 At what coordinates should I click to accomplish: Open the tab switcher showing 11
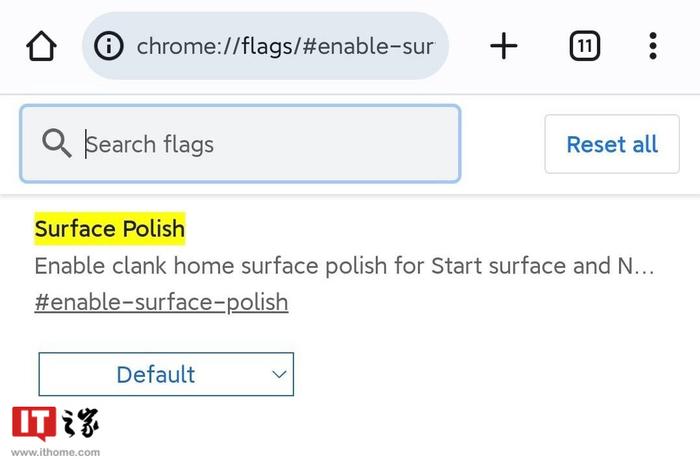click(585, 46)
